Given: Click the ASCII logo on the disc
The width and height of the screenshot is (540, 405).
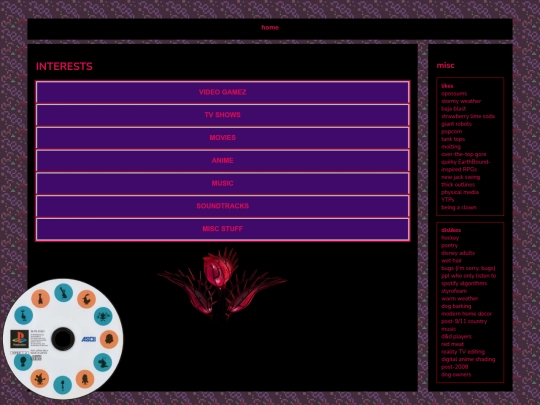Looking at the screenshot, I should click(89, 340).
